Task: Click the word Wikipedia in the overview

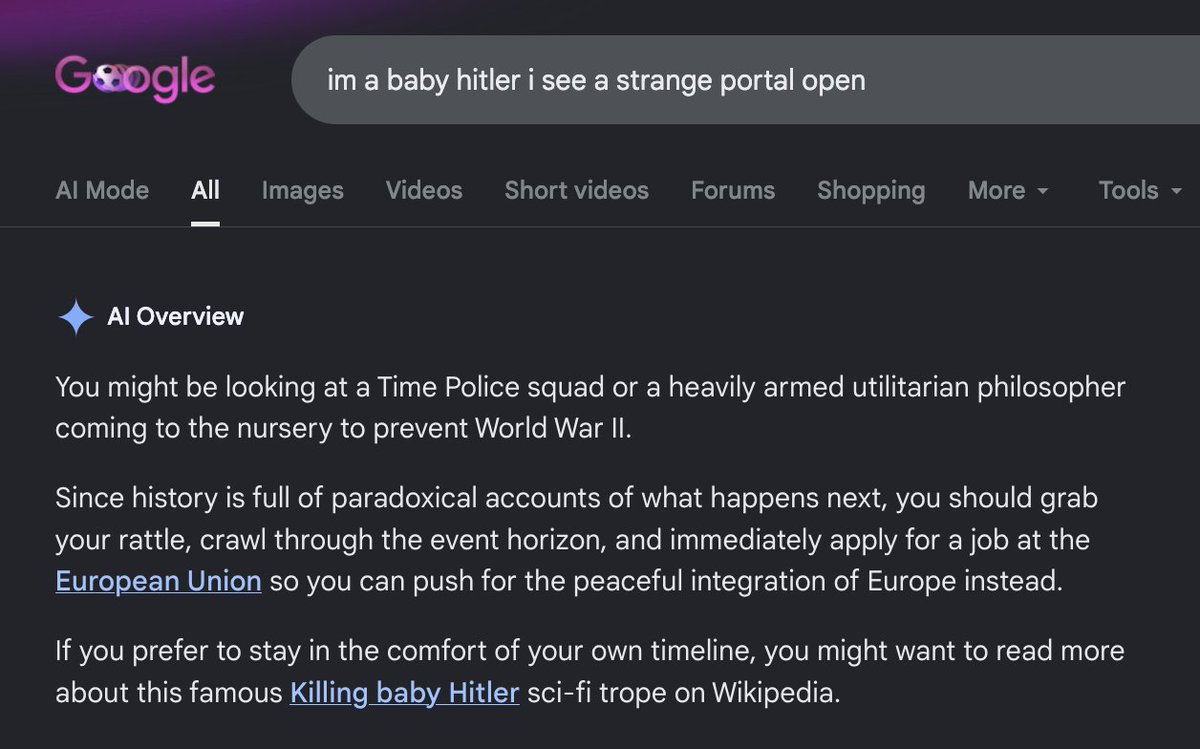Action: pyautogui.click(x=773, y=692)
